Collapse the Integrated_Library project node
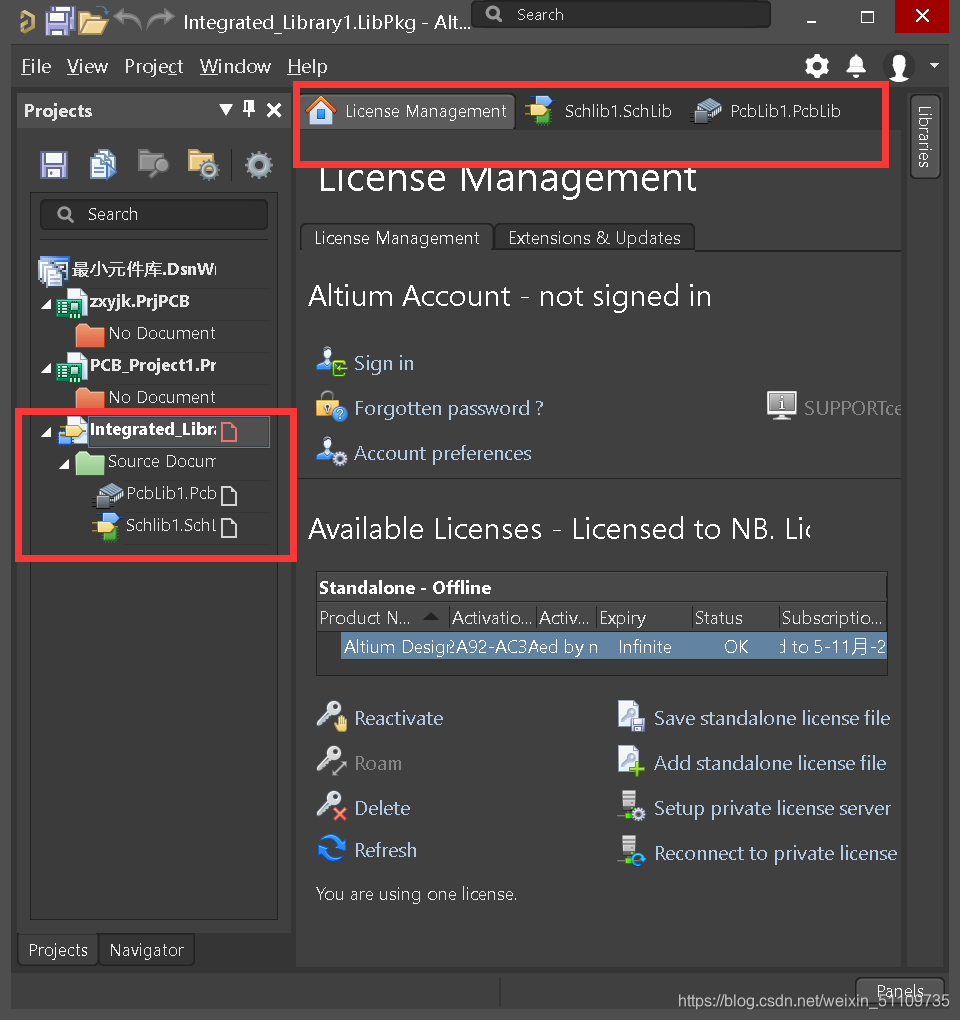 pyautogui.click(x=46, y=432)
